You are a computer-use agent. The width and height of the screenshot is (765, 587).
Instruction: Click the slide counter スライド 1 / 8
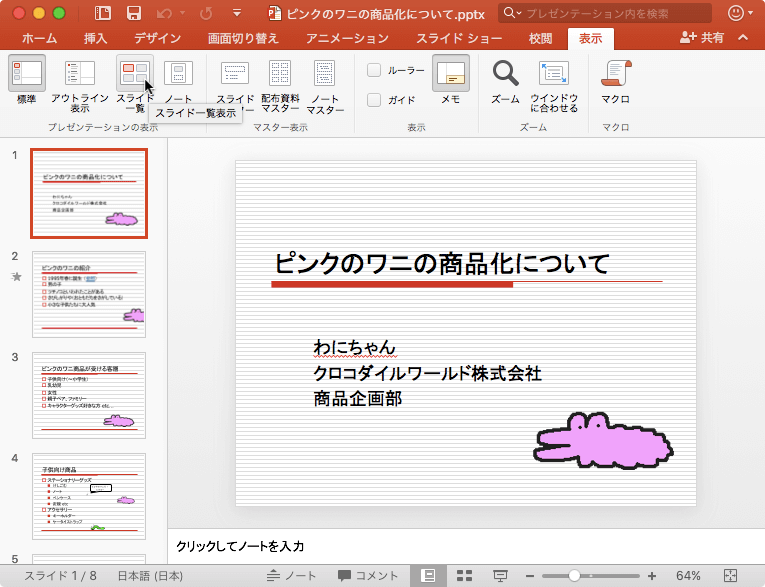tap(60, 576)
